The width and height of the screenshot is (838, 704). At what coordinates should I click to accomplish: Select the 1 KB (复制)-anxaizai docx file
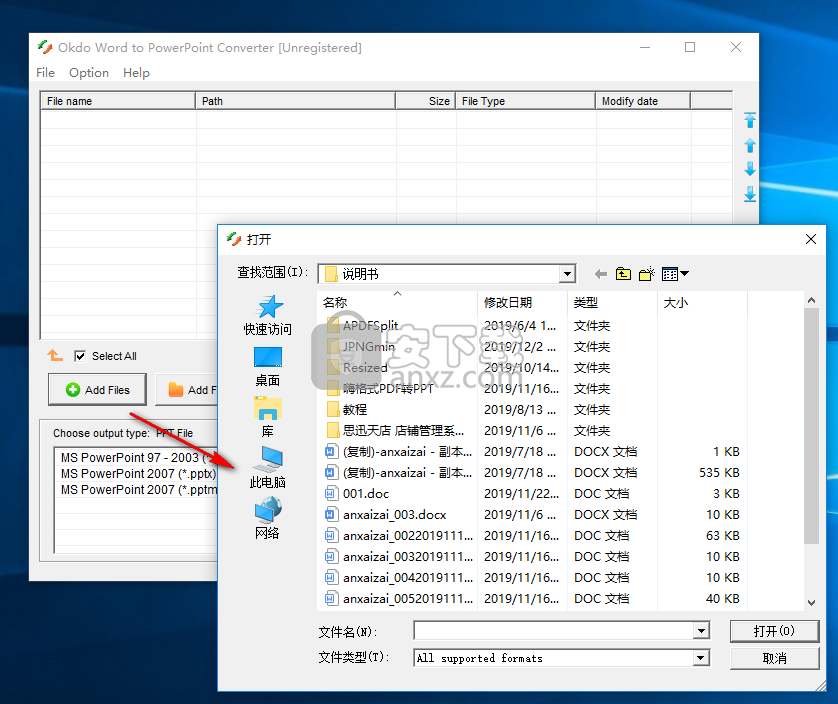[399, 452]
